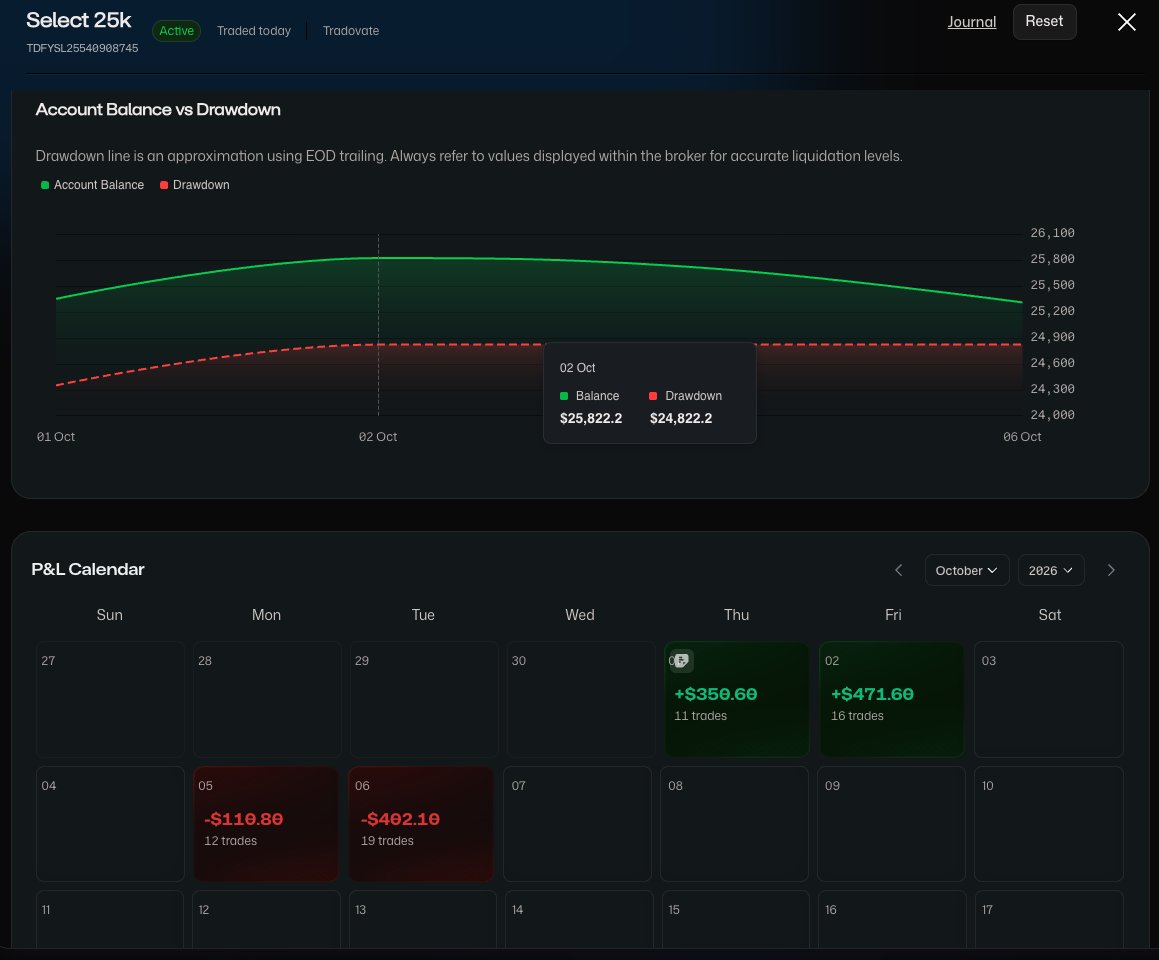This screenshot has height=960, width=1159.
Task: Open the October 06 -$402.10 day cell
Action: point(421,824)
